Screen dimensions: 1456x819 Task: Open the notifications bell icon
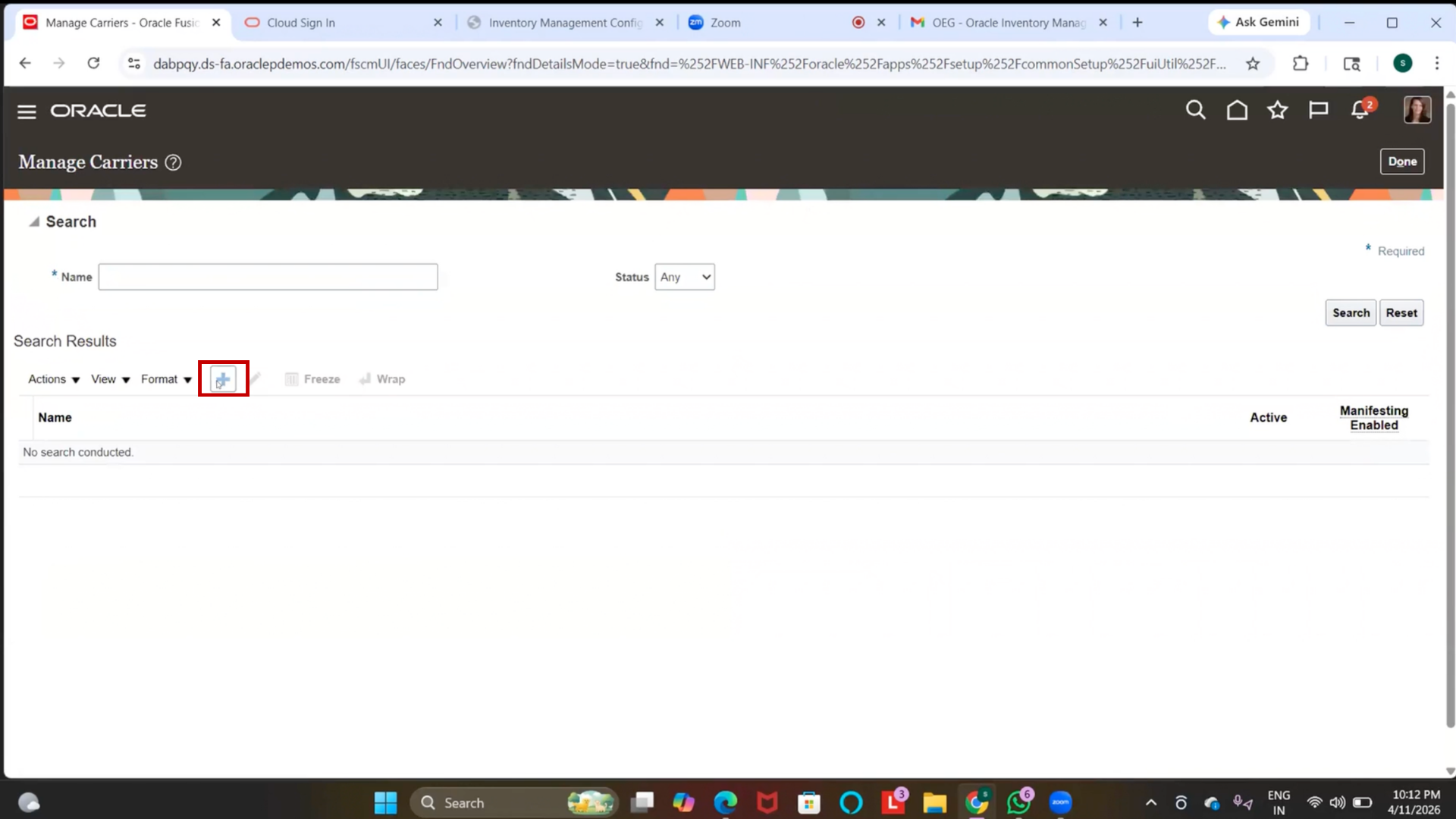(1360, 111)
